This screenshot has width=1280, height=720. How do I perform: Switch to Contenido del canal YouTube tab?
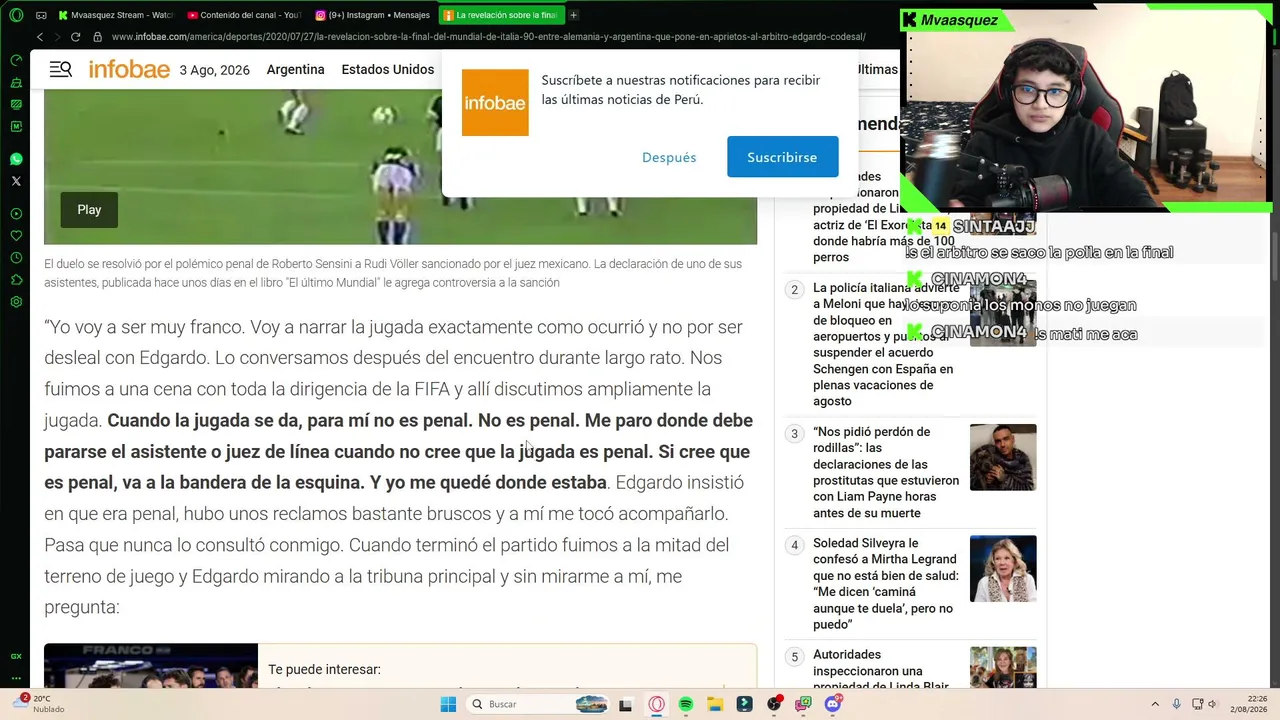(244, 15)
